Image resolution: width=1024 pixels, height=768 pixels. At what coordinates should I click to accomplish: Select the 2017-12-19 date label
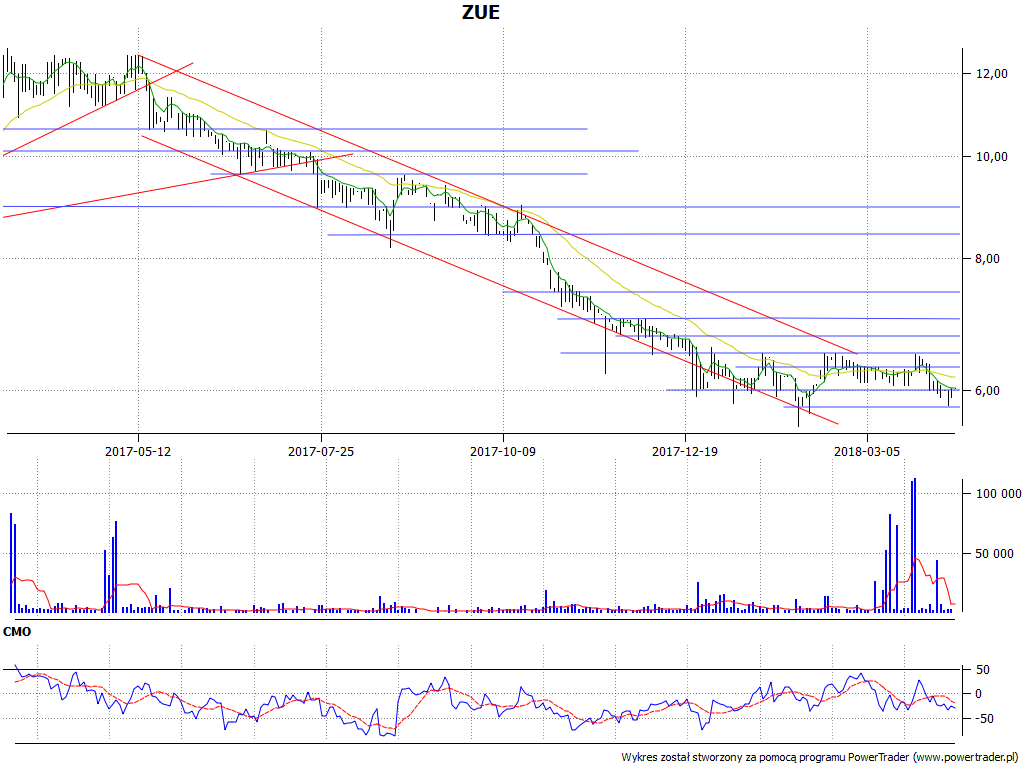pos(685,451)
